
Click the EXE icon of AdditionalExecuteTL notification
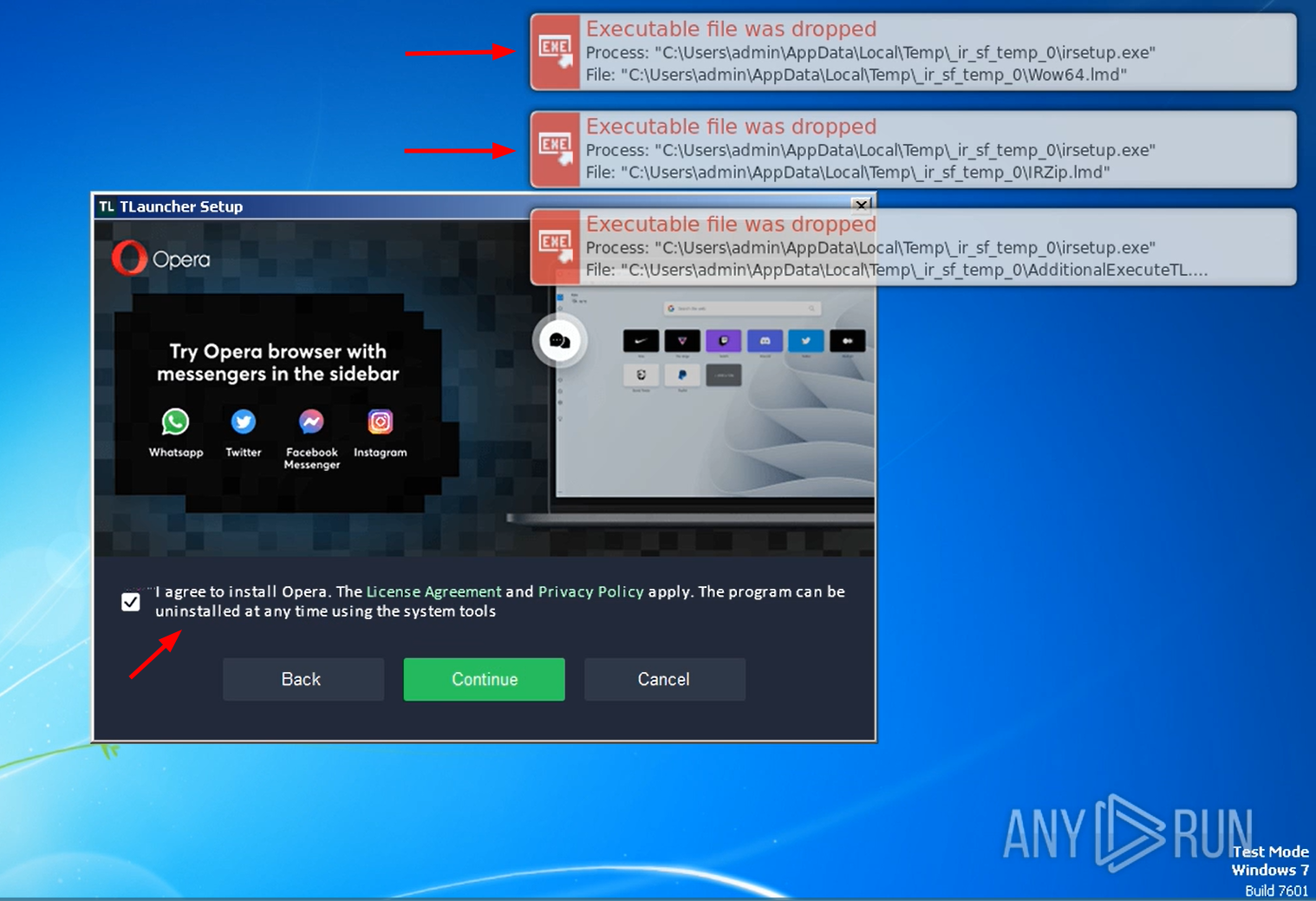coord(556,247)
